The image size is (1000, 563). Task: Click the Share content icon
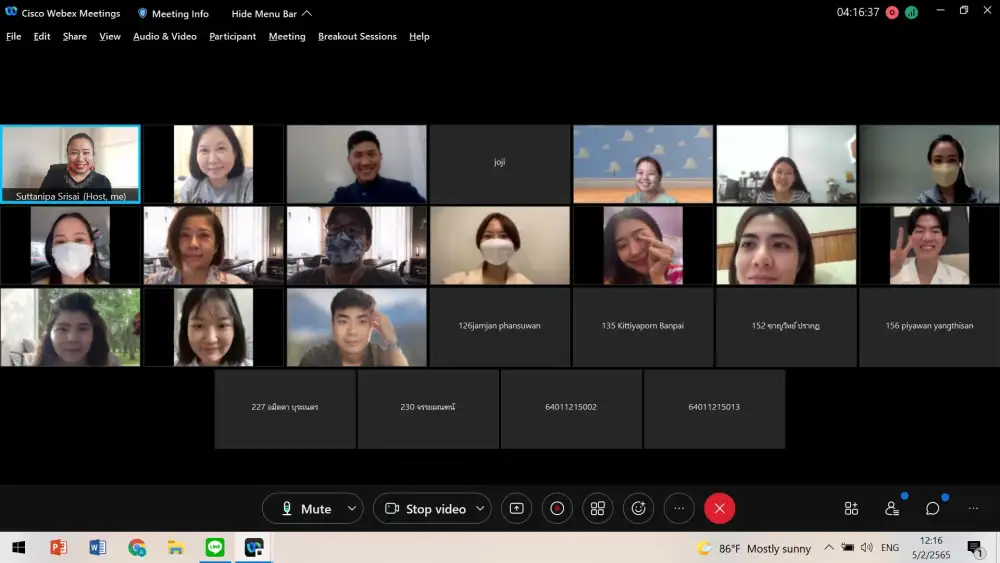[516, 508]
